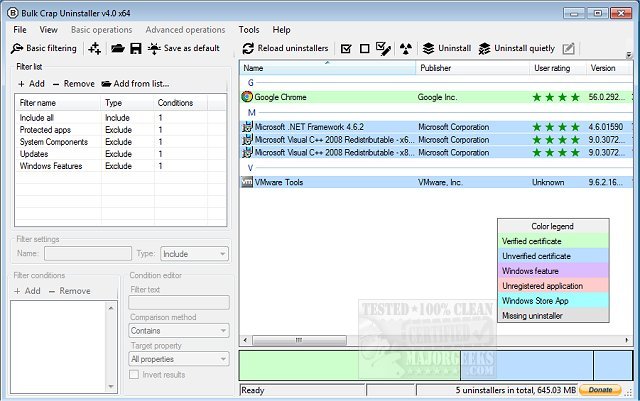Click the Donate button
The height and width of the screenshot is (401, 640).
[x=600, y=390]
